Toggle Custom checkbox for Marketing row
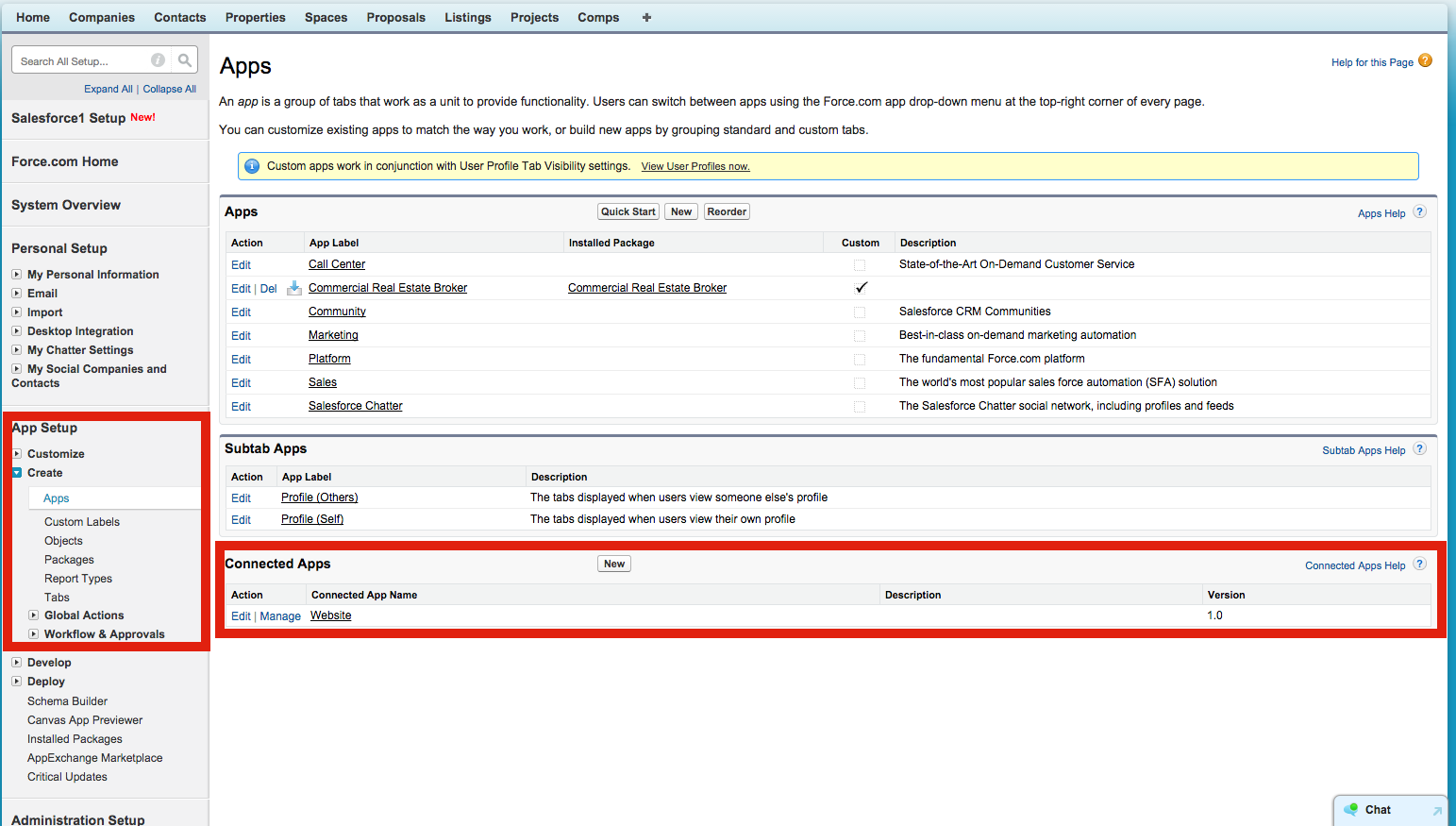This screenshot has height=826, width=1456. click(860, 336)
